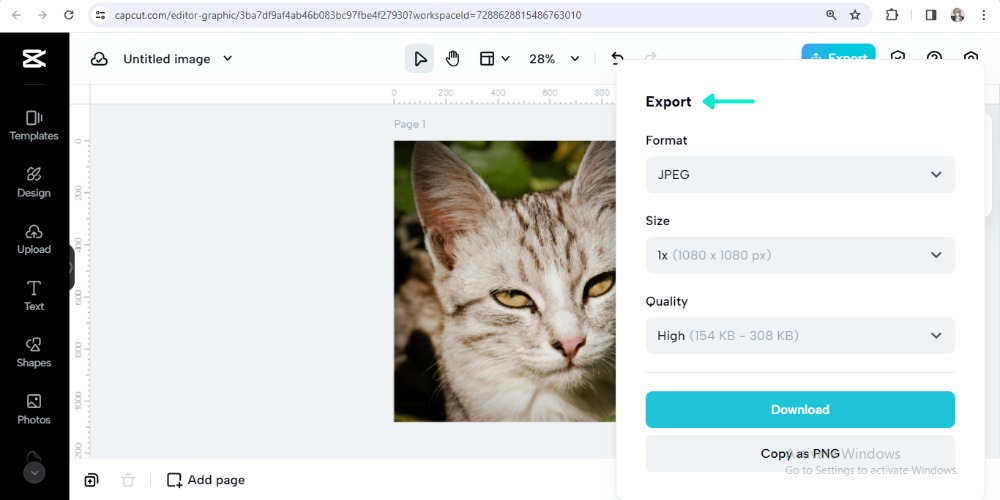Open the Chrome profile avatar
The image size is (1000, 500).
pyautogui.click(x=957, y=15)
